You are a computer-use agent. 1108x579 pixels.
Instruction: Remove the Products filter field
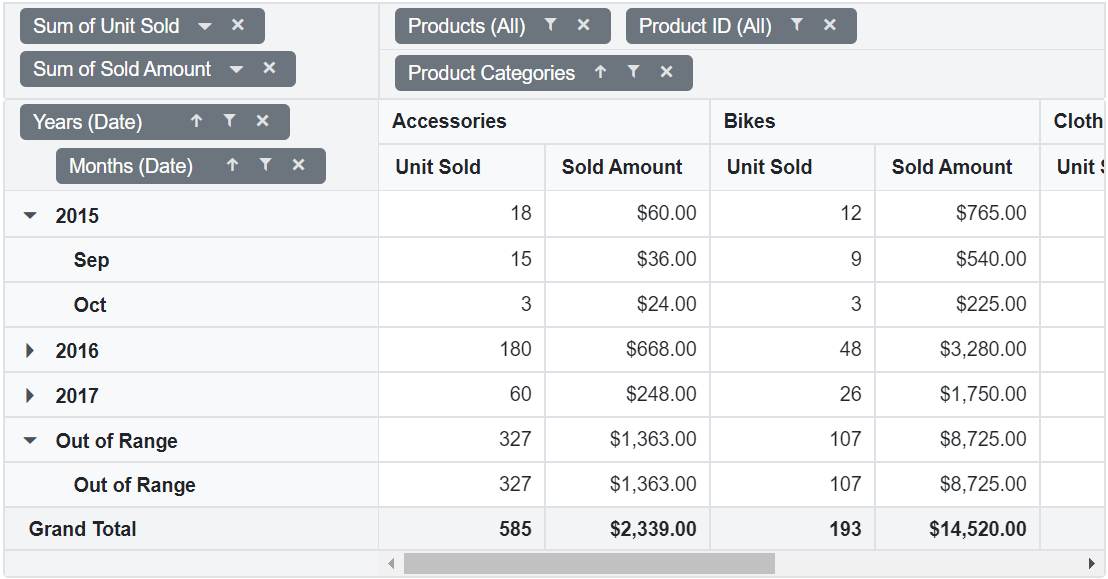(583, 26)
